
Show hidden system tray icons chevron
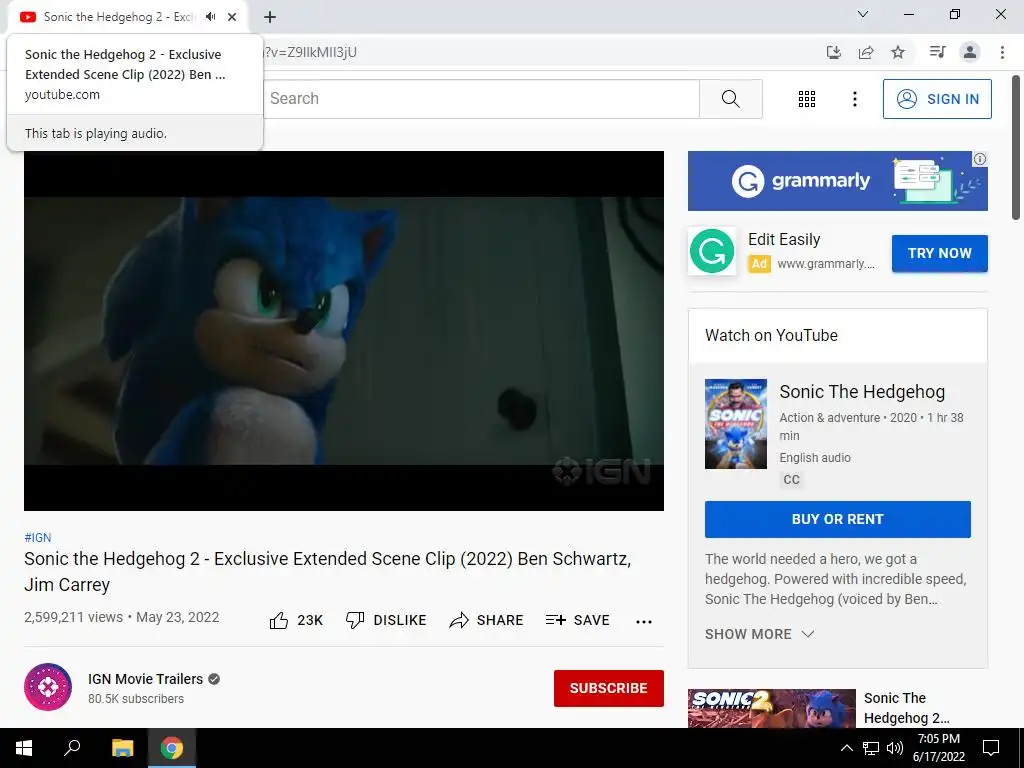(846, 748)
